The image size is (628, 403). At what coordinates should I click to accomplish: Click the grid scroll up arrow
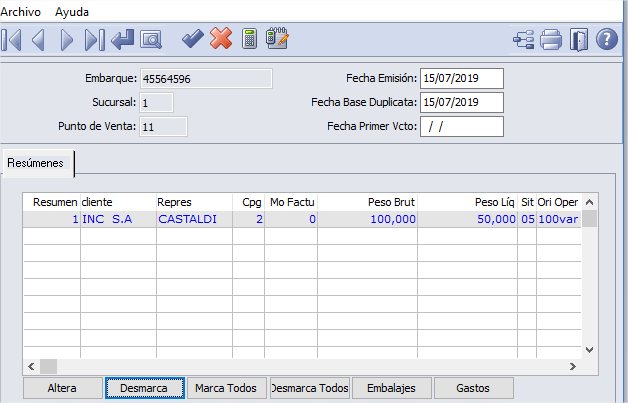[x=589, y=202]
